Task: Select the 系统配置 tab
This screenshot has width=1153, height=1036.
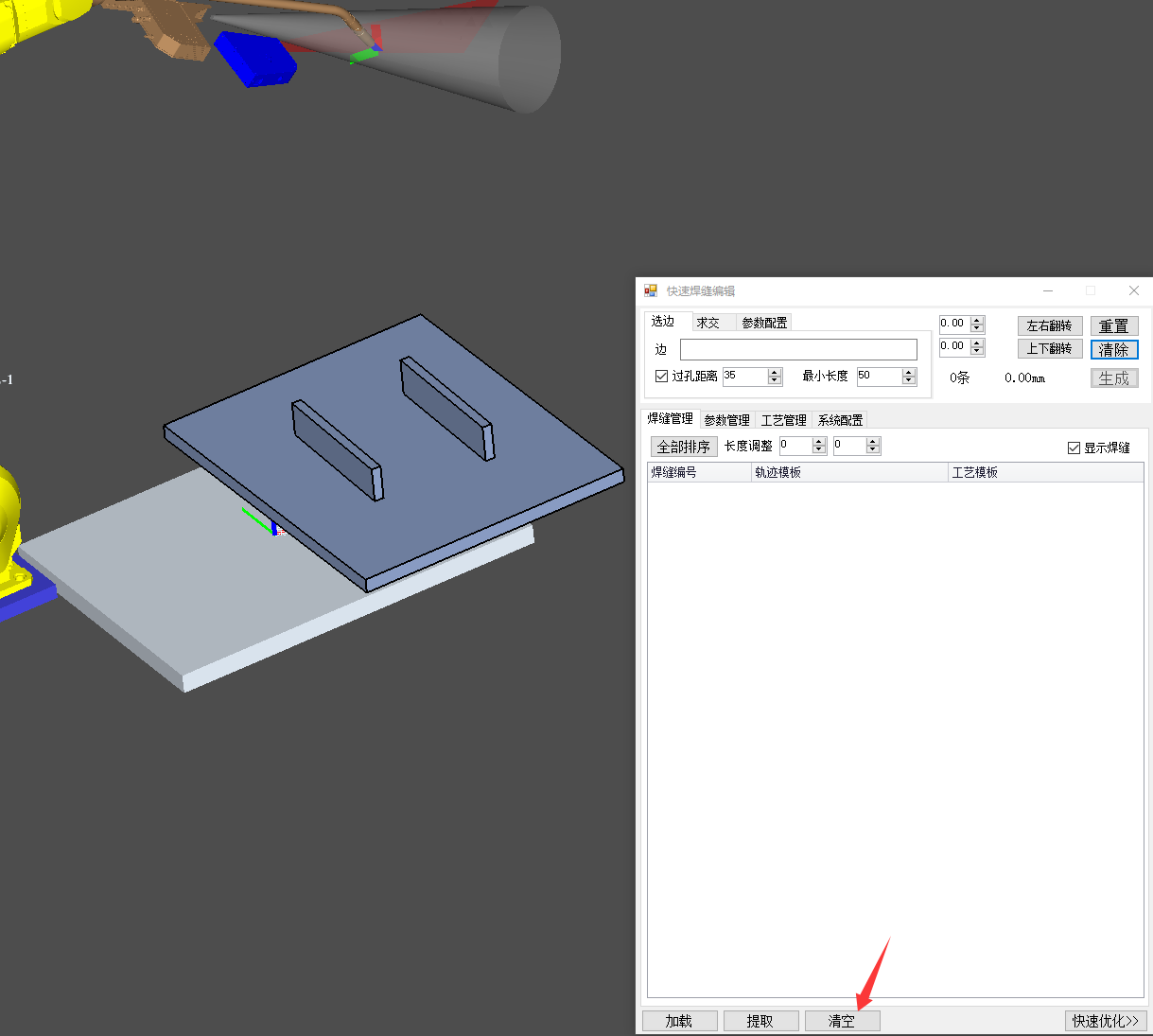Action: click(x=840, y=420)
